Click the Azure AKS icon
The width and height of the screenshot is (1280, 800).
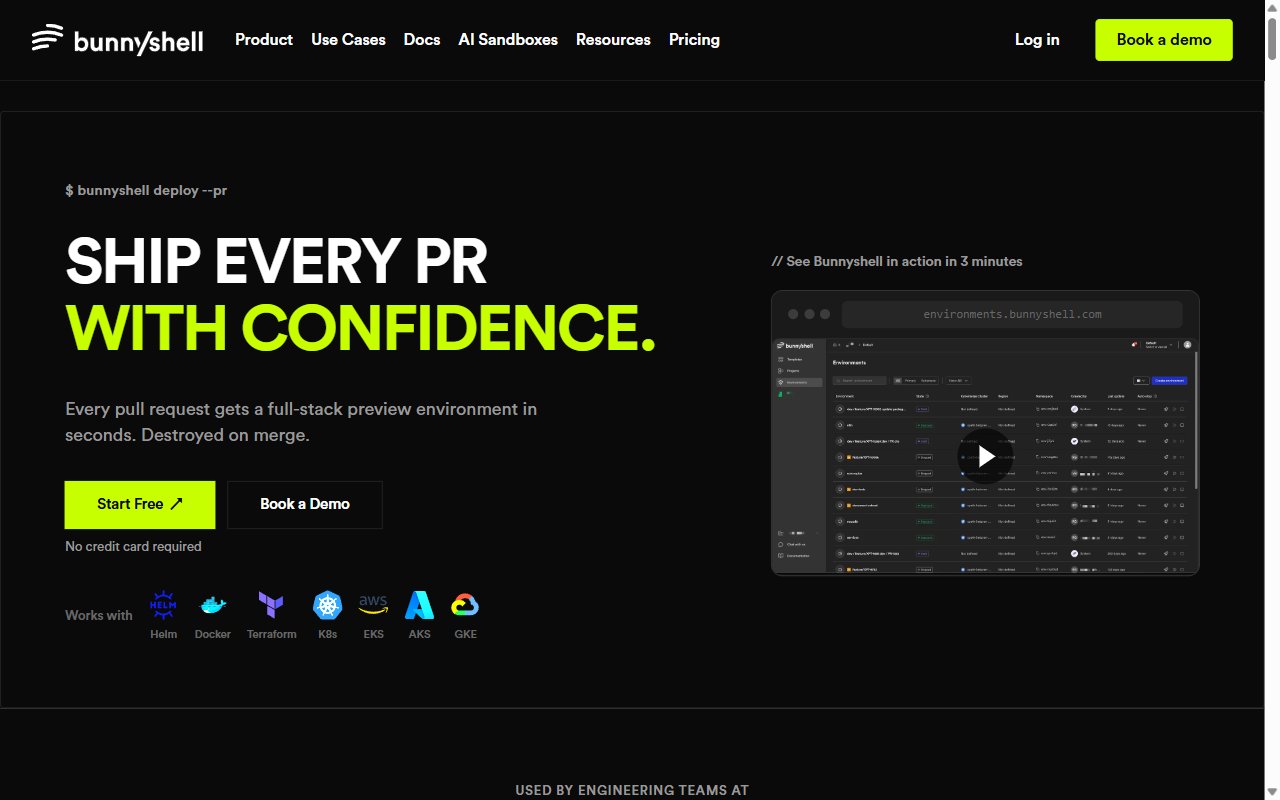tap(419, 605)
